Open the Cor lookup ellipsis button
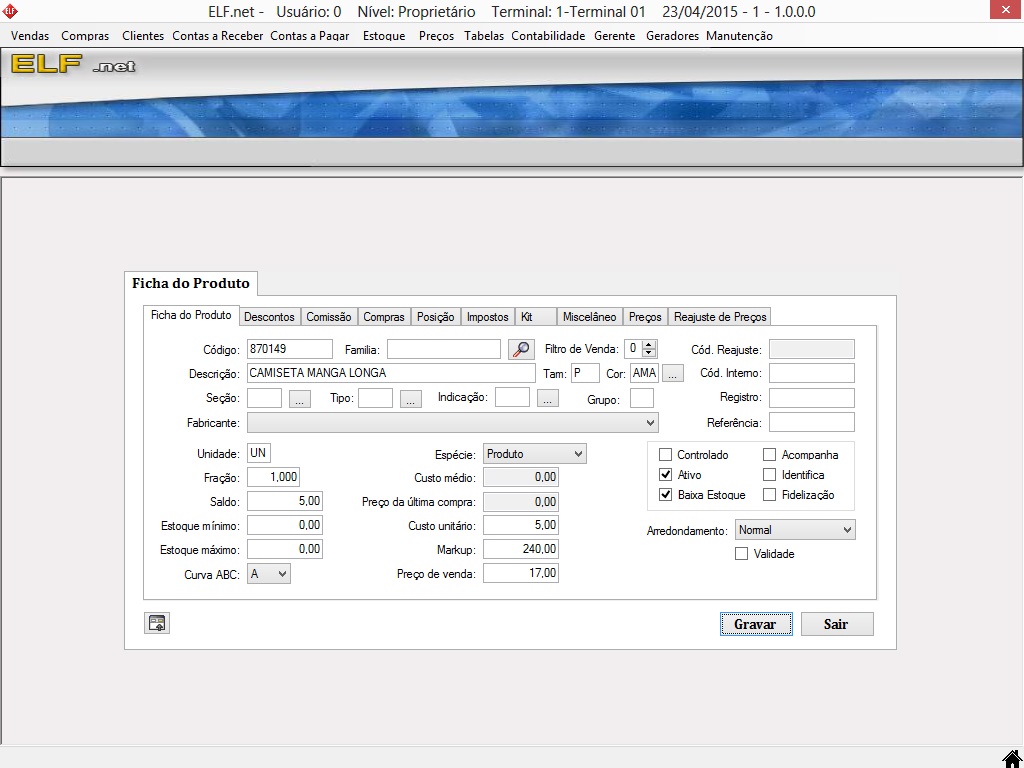This screenshot has height=768, width=1024. [672, 374]
